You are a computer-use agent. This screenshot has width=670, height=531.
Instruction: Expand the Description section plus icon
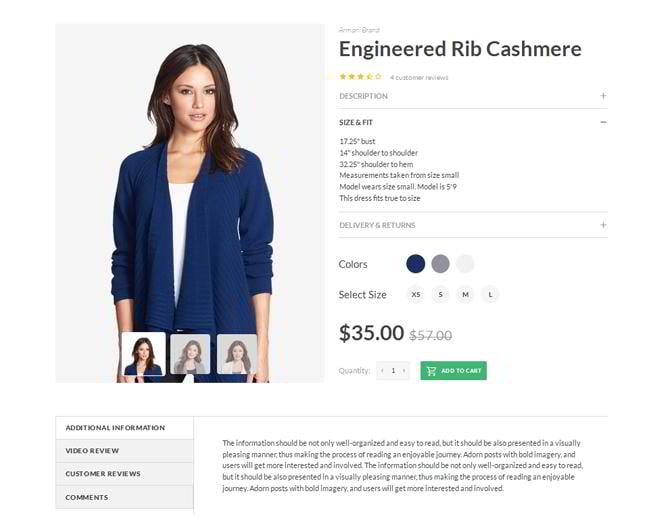(603, 96)
